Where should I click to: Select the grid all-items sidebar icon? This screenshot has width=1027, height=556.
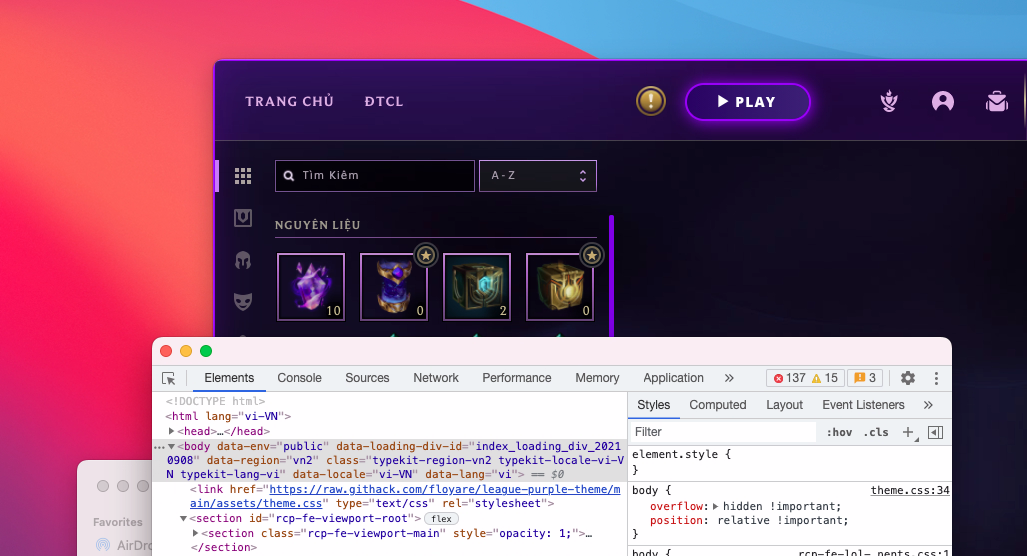pos(243,176)
